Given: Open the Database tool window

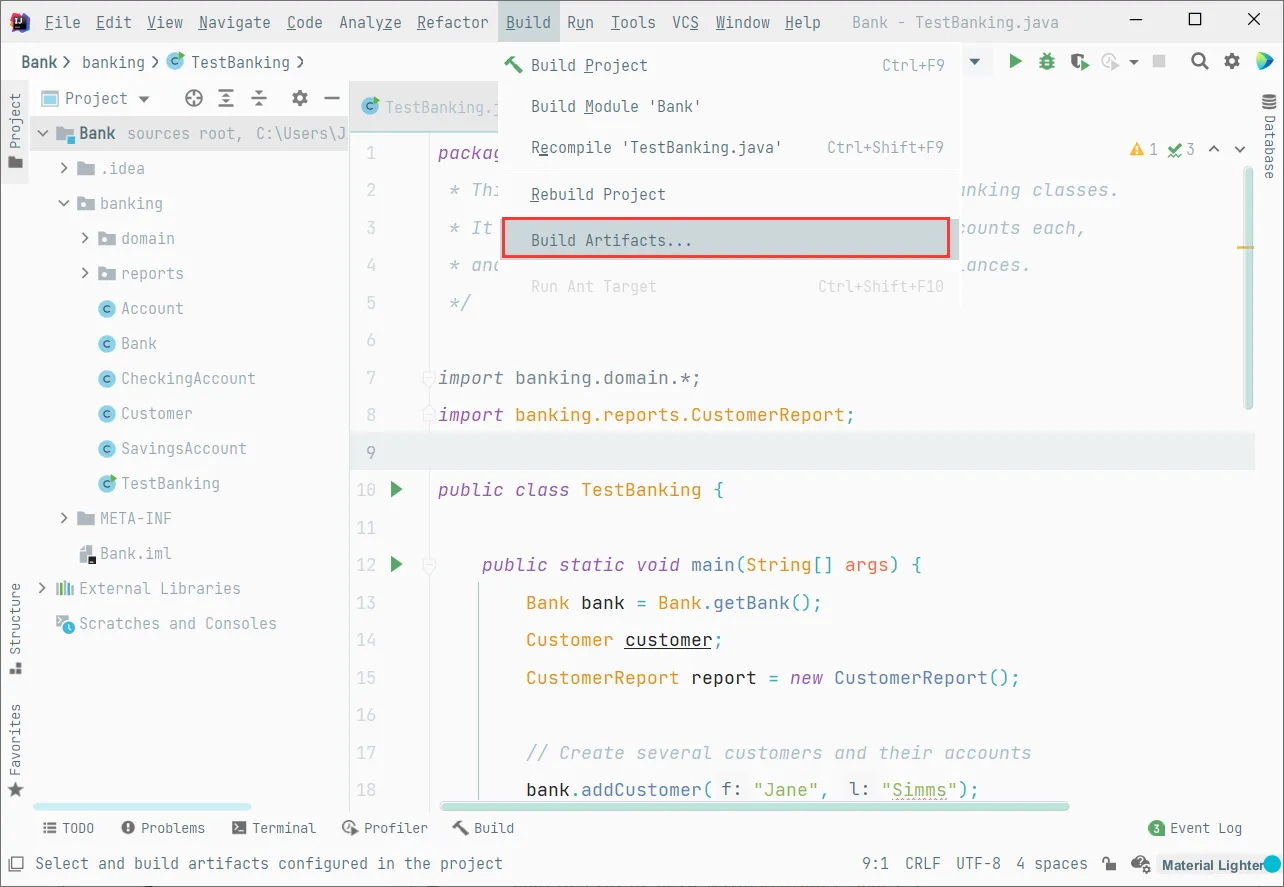Looking at the screenshot, I should tap(1269, 136).
